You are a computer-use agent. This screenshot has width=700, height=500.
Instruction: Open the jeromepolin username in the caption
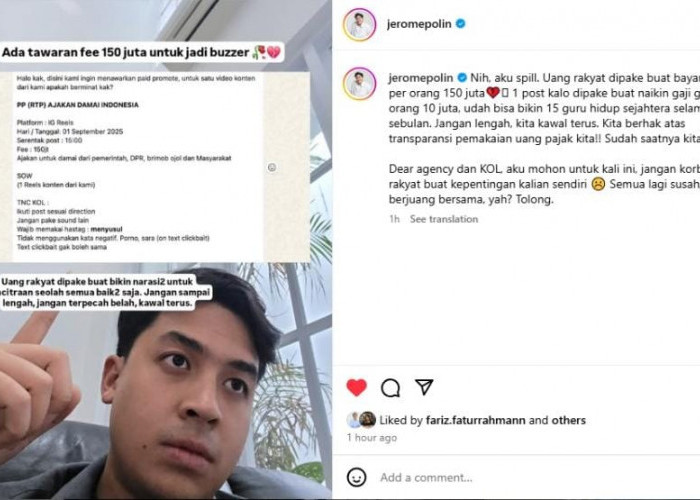(421, 78)
